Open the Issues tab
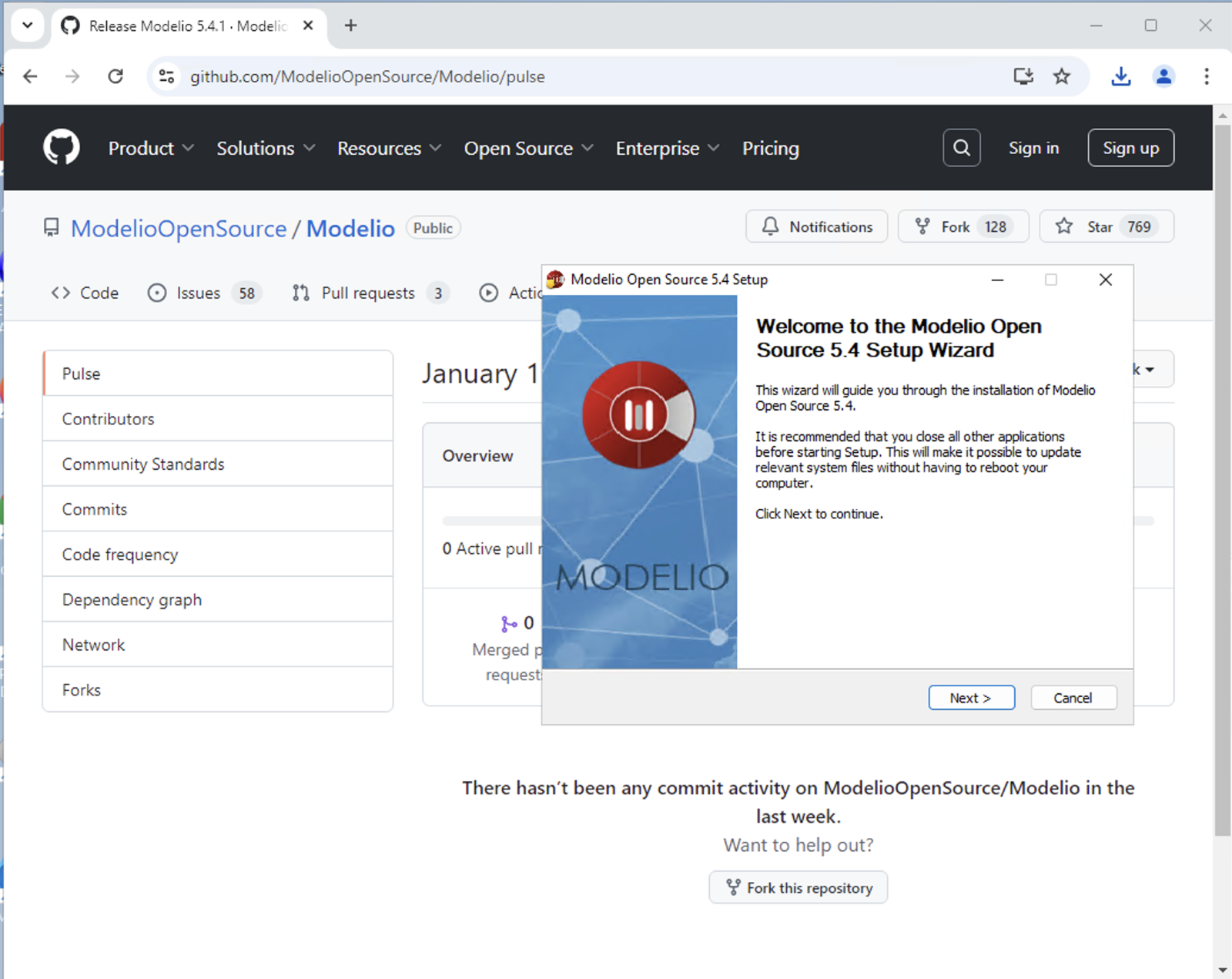 click(203, 293)
